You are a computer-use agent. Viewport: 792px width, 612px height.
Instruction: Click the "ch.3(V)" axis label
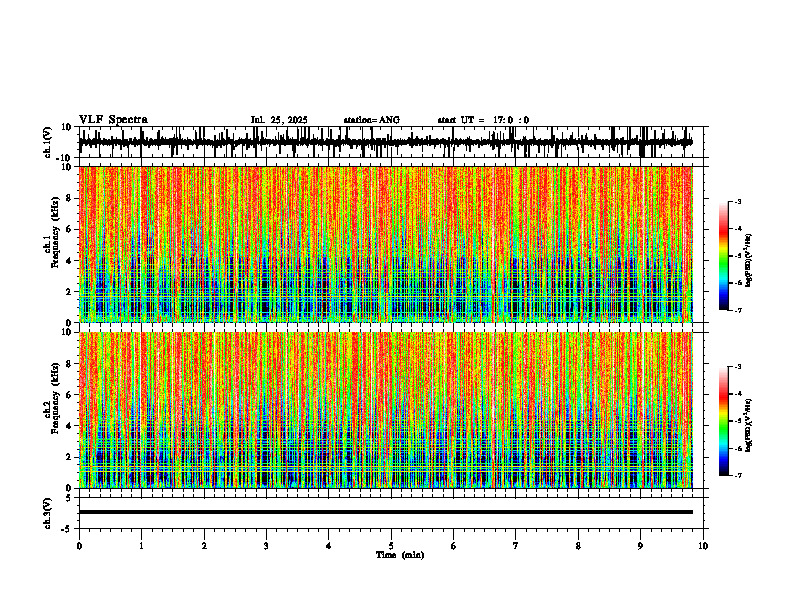pyautogui.click(x=48, y=514)
